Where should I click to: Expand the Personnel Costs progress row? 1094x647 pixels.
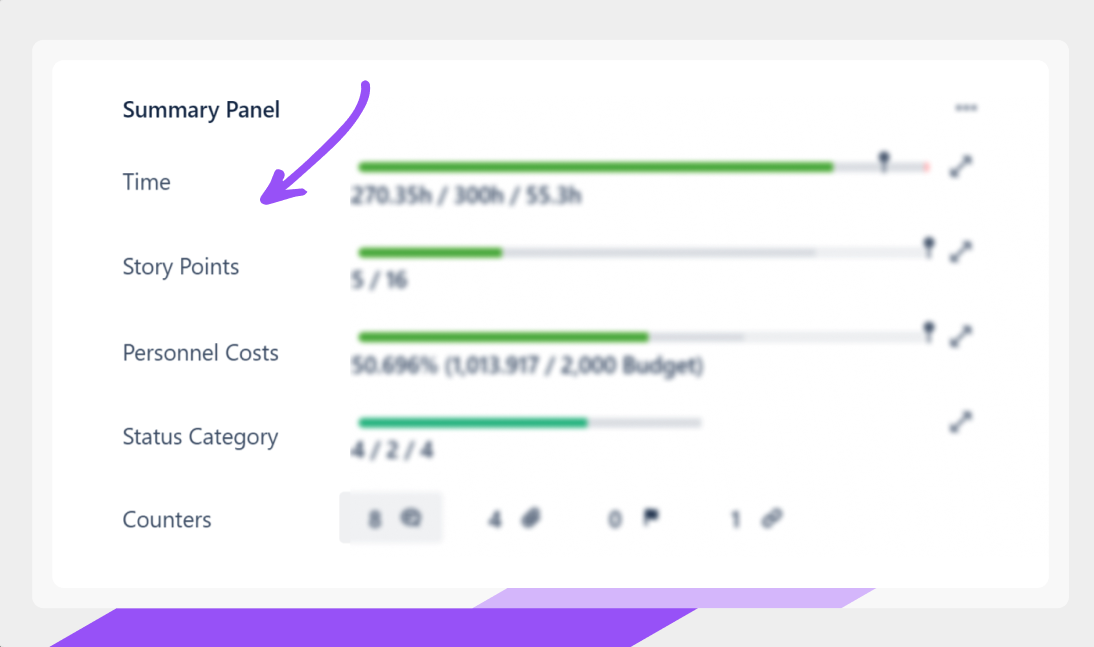[960, 336]
